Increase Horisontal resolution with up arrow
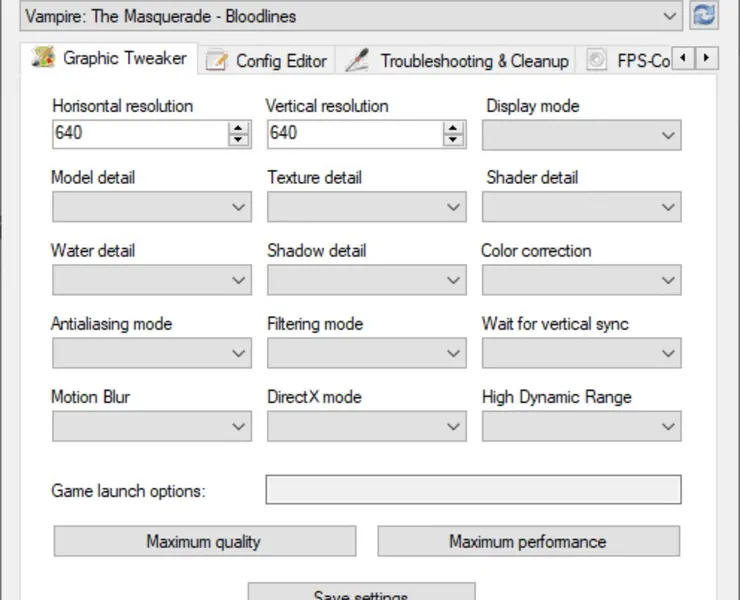740x600 pixels. coord(238,128)
